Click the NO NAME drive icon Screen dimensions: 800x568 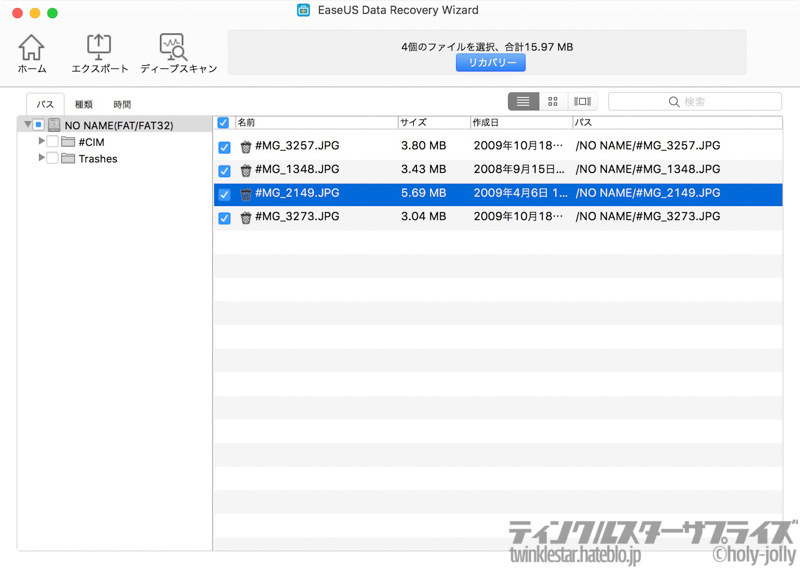(54, 125)
